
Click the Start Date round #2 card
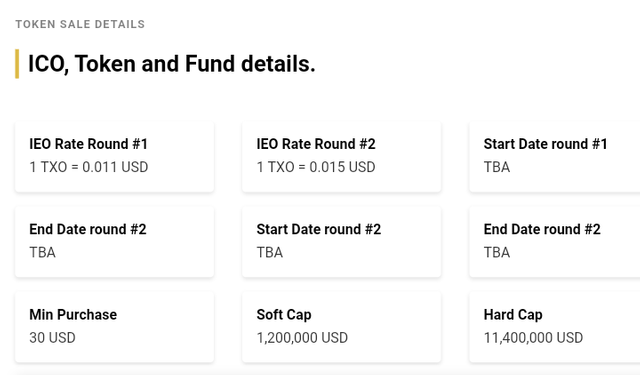(x=342, y=242)
